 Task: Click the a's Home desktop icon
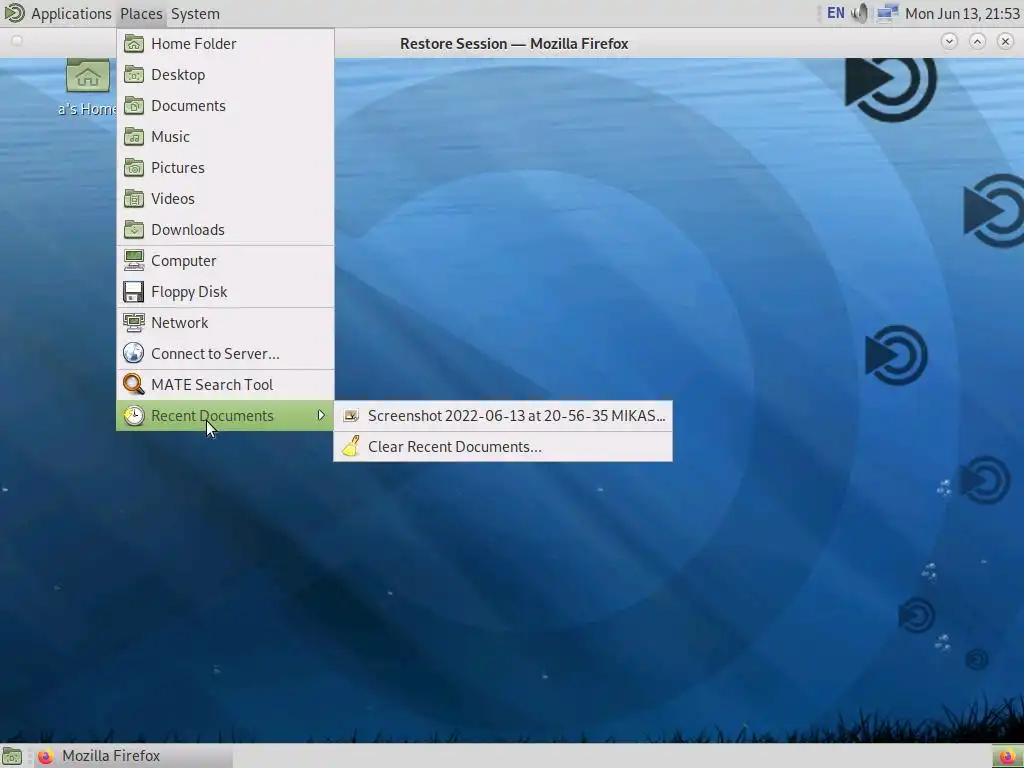click(88, 87)
